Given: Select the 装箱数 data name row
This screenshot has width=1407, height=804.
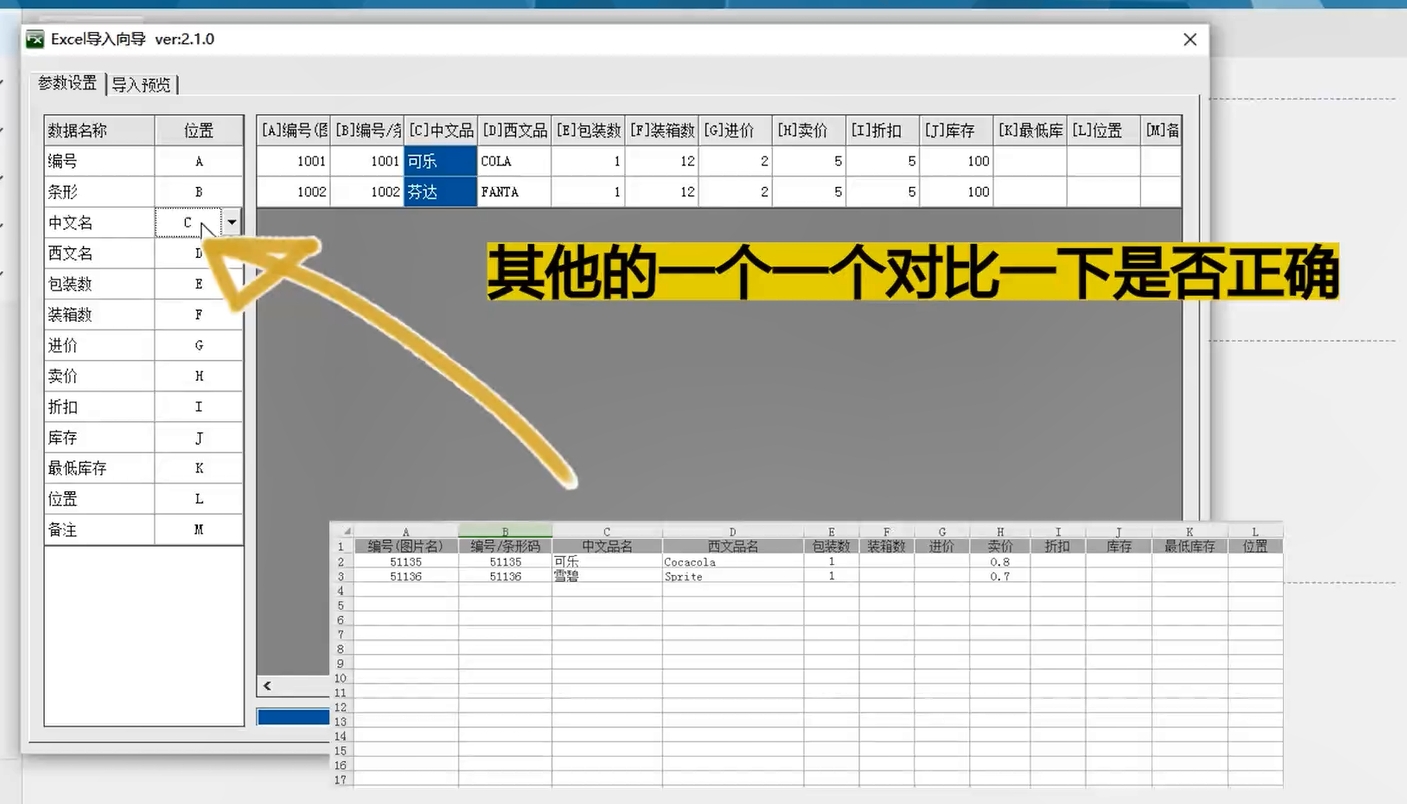Looking at the screenshot, I should [x=100, y=315].
